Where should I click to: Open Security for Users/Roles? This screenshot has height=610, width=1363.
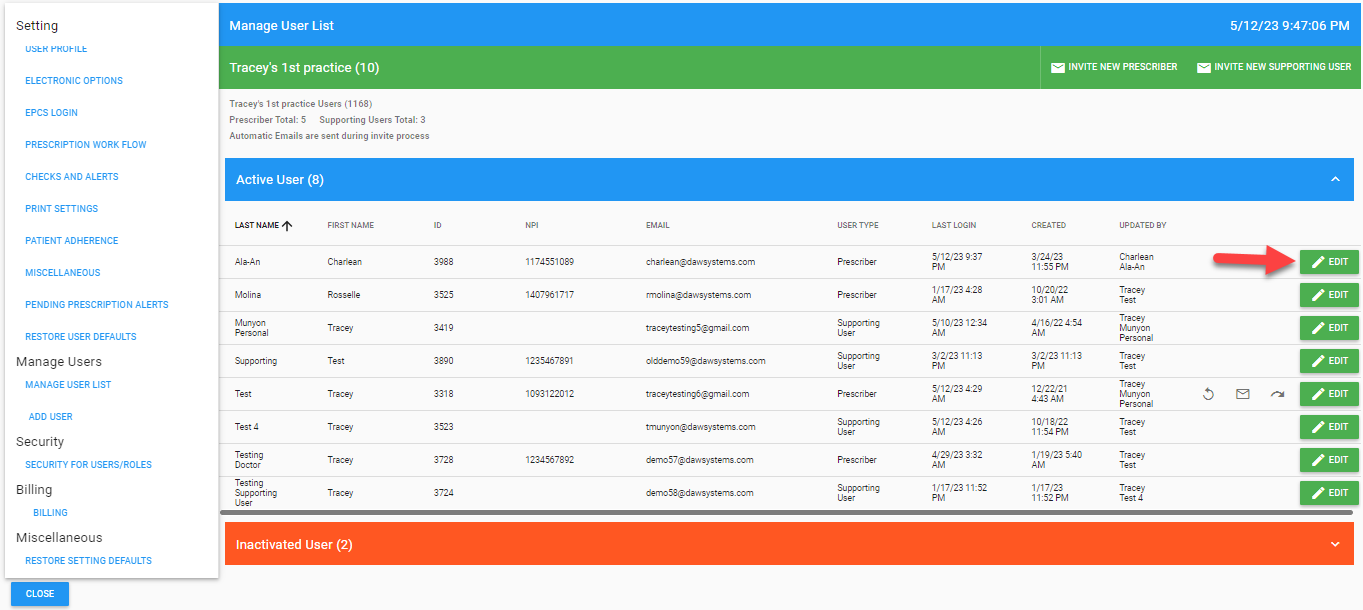[89, 465]
